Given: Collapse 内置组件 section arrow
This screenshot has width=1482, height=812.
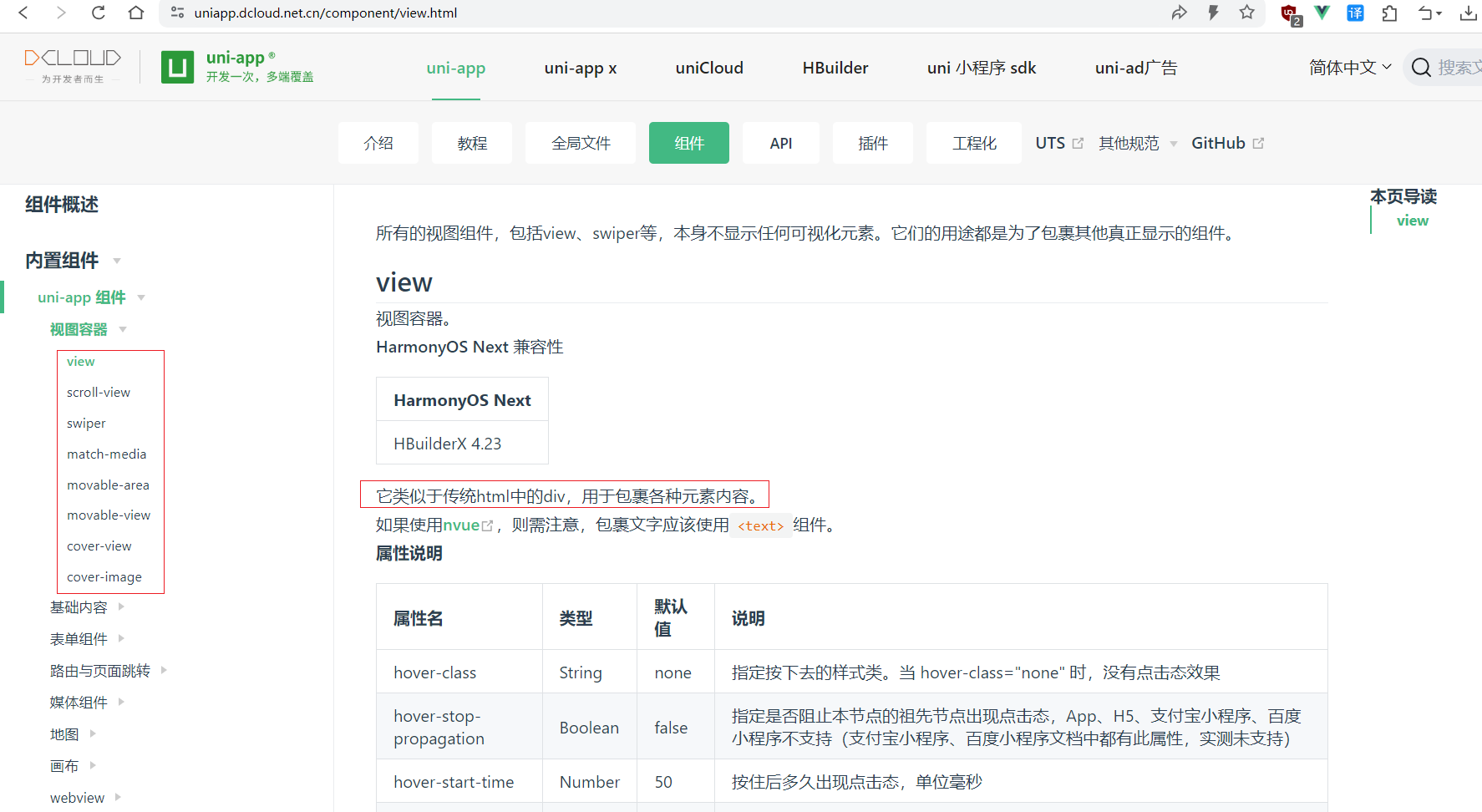Looking at the screenshot, I should [117, 261].
